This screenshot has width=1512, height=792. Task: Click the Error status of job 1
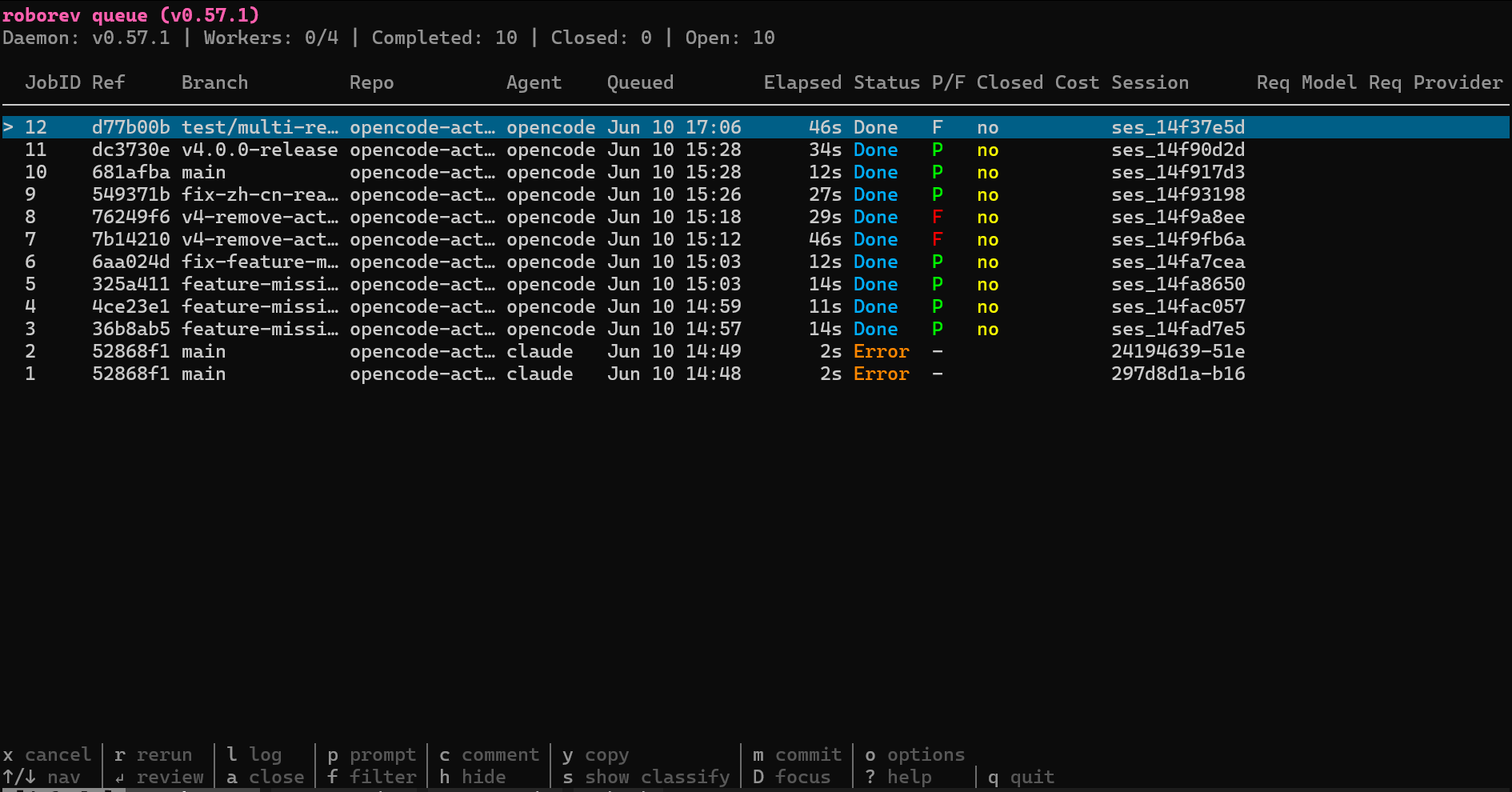881,374
